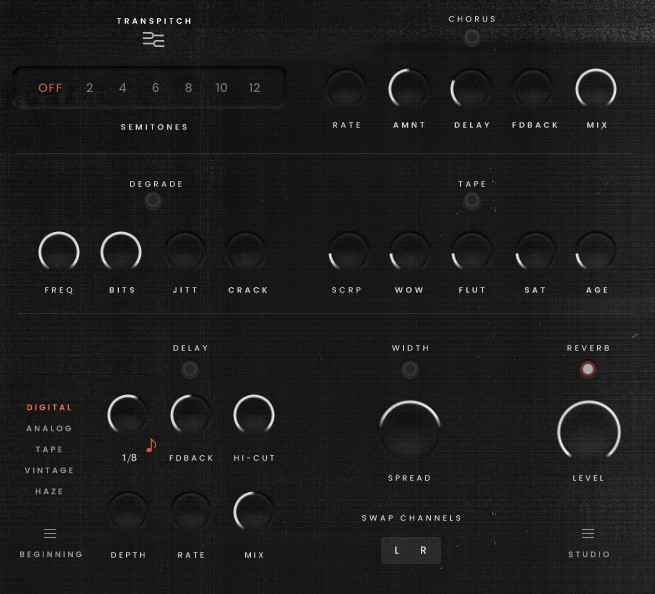Screen dimensions: 655x594
Task: Click the Studio reverb label
Action: (x=589, y=554)
